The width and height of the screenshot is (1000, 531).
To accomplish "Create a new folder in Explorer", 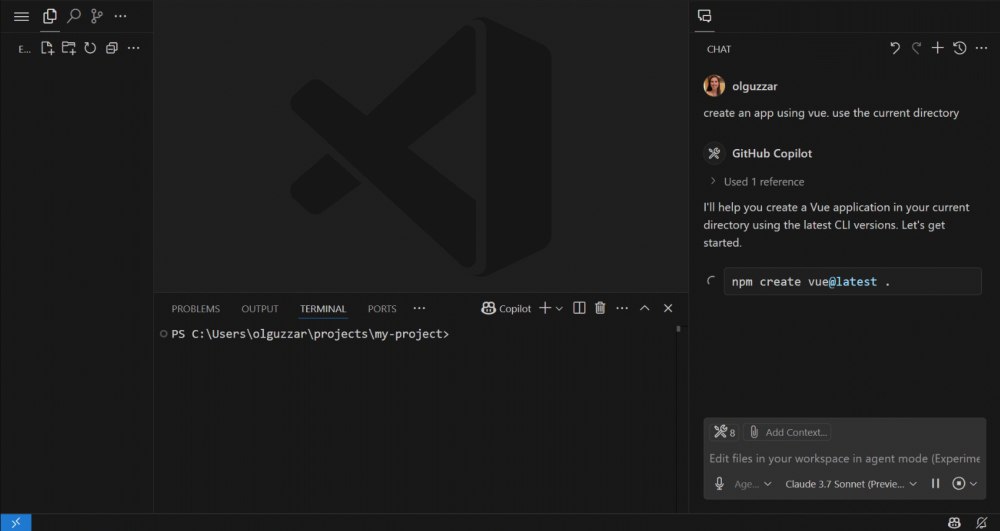I will point(69,48).
